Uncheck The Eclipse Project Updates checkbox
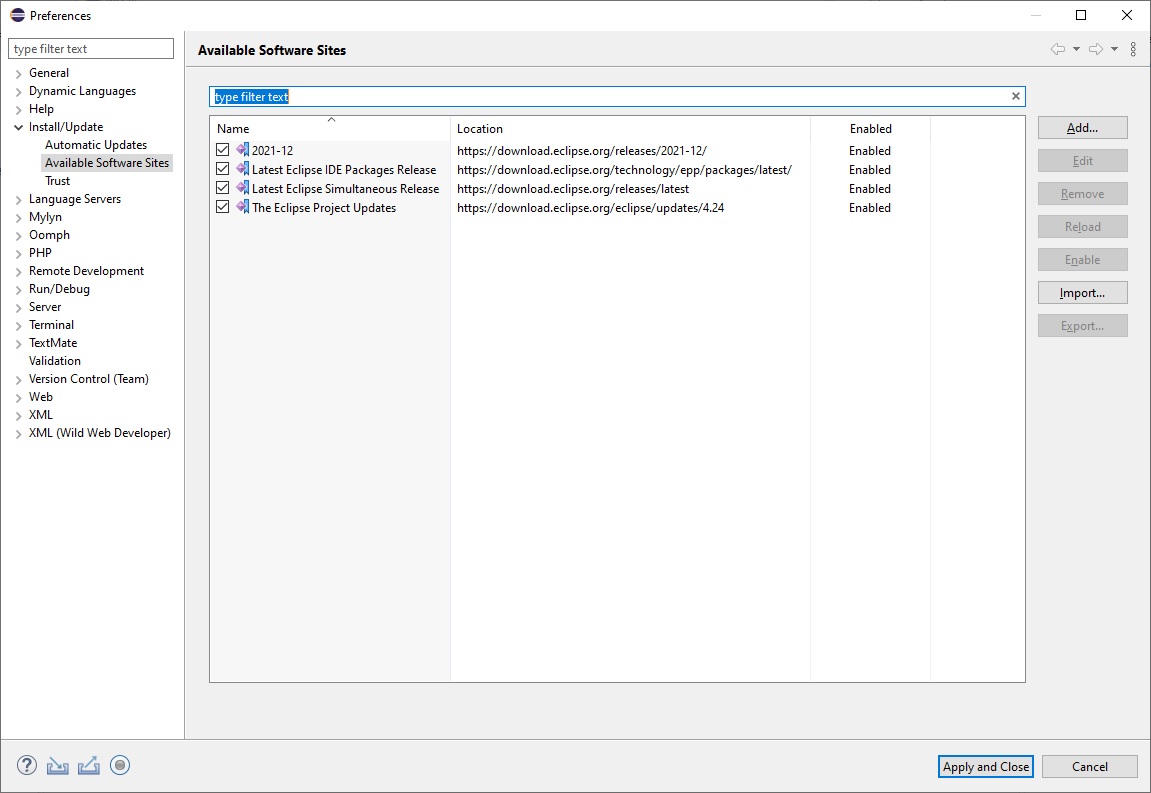This screenshot has width=1151, height=793. click(x=222, y=207)
